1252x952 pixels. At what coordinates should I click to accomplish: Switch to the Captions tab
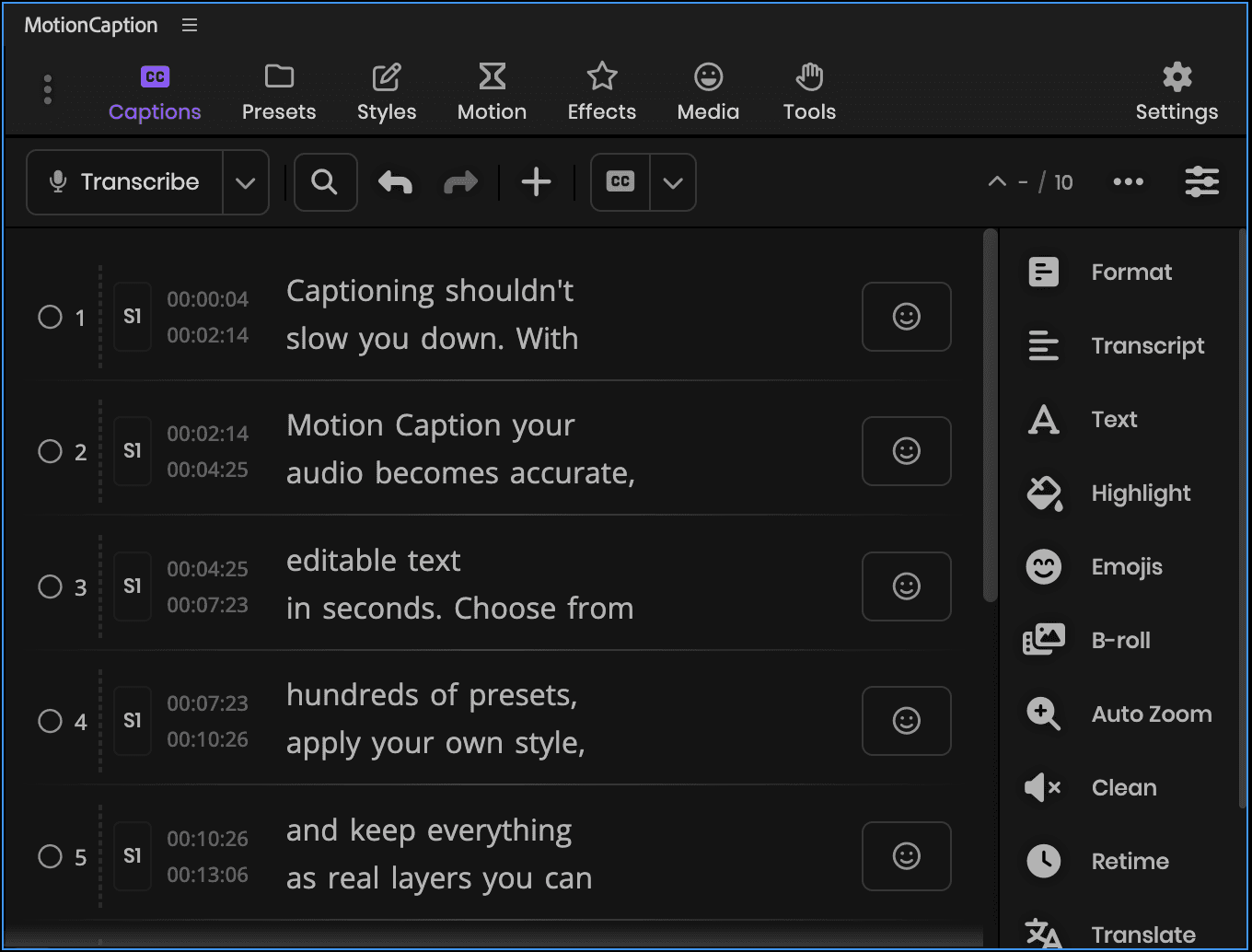point(155,94)
